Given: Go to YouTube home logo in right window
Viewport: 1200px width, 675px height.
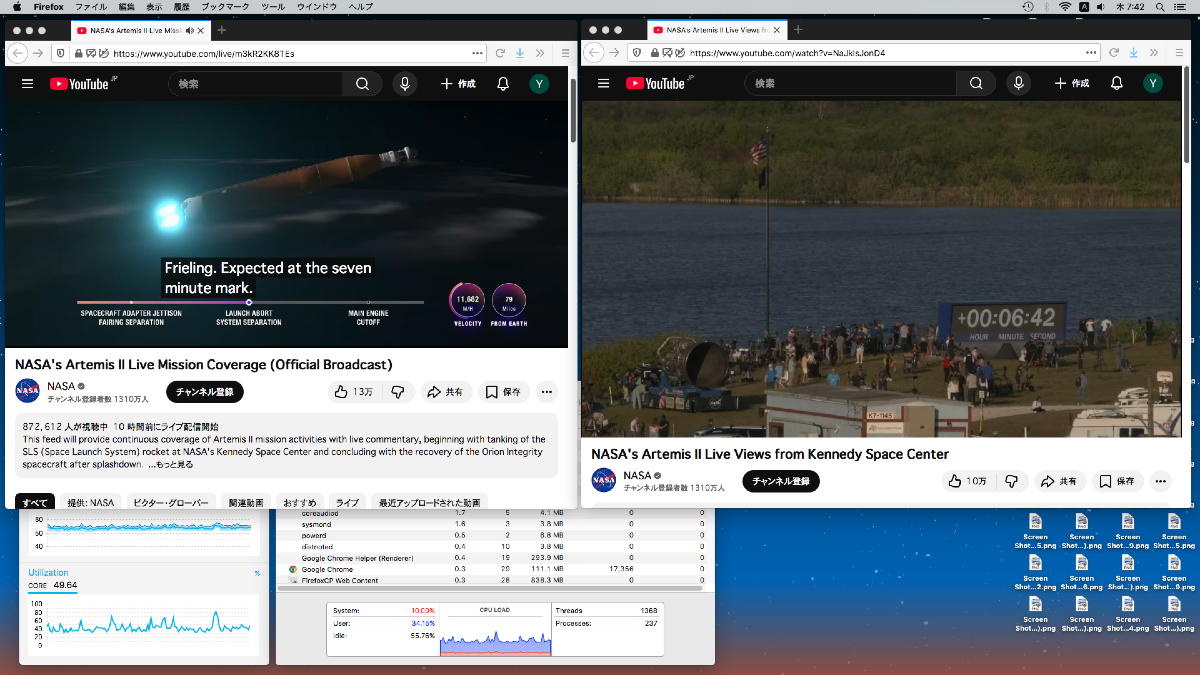Looking at the screenshot, I should coord(656,84).
